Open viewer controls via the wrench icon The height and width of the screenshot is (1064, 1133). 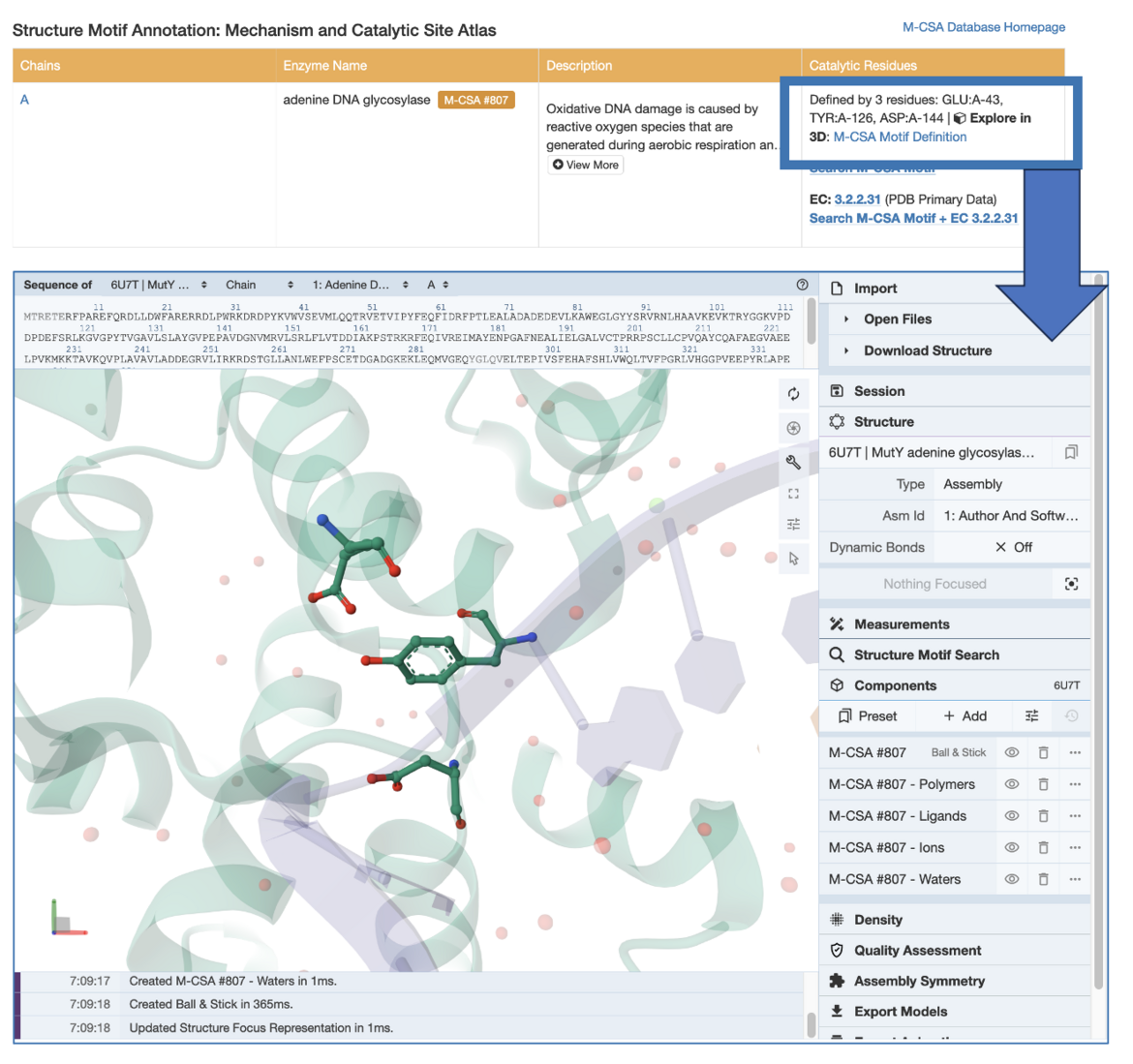794,462
